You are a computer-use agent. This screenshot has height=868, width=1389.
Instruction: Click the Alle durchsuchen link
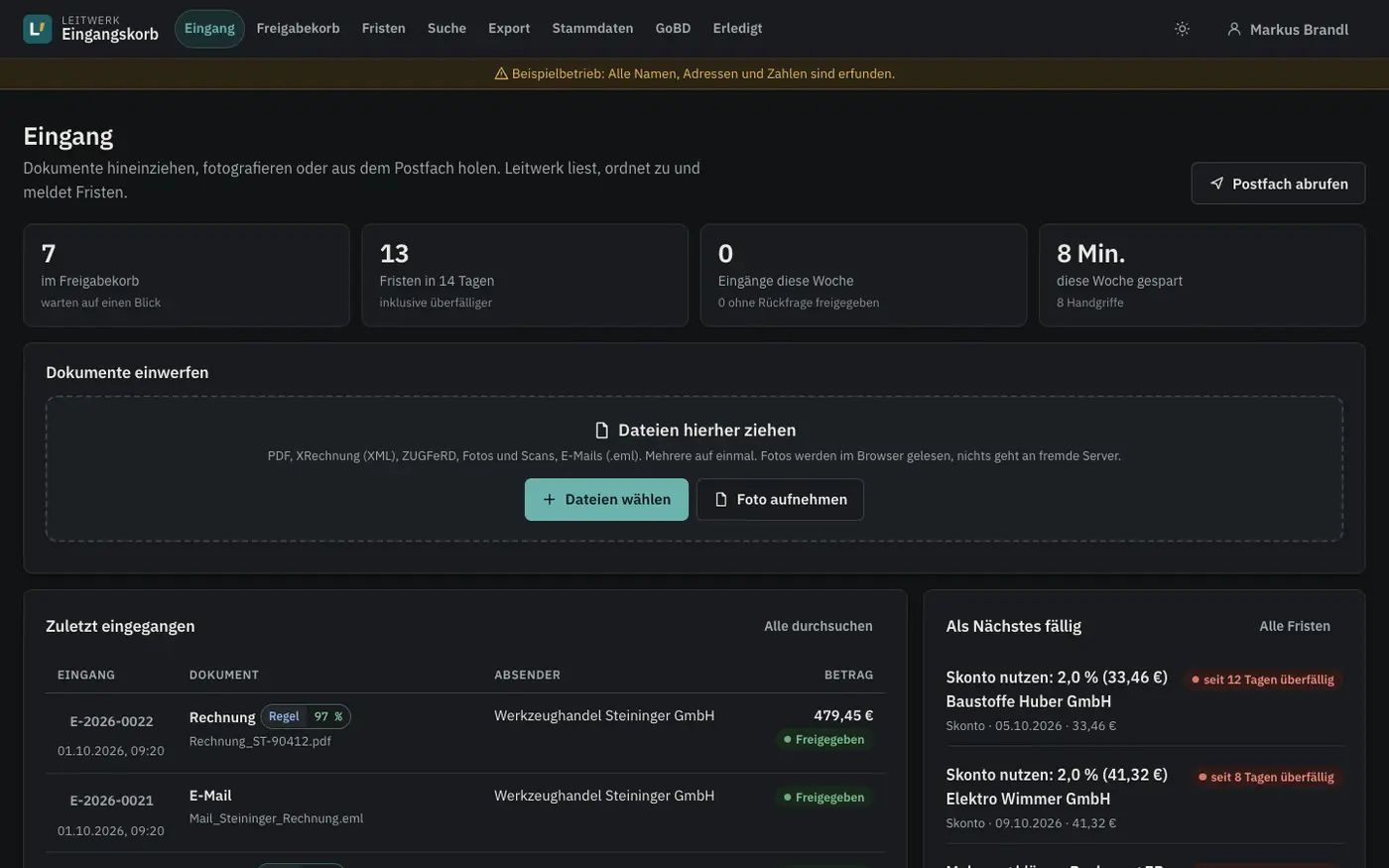click(x=819, y=626)
